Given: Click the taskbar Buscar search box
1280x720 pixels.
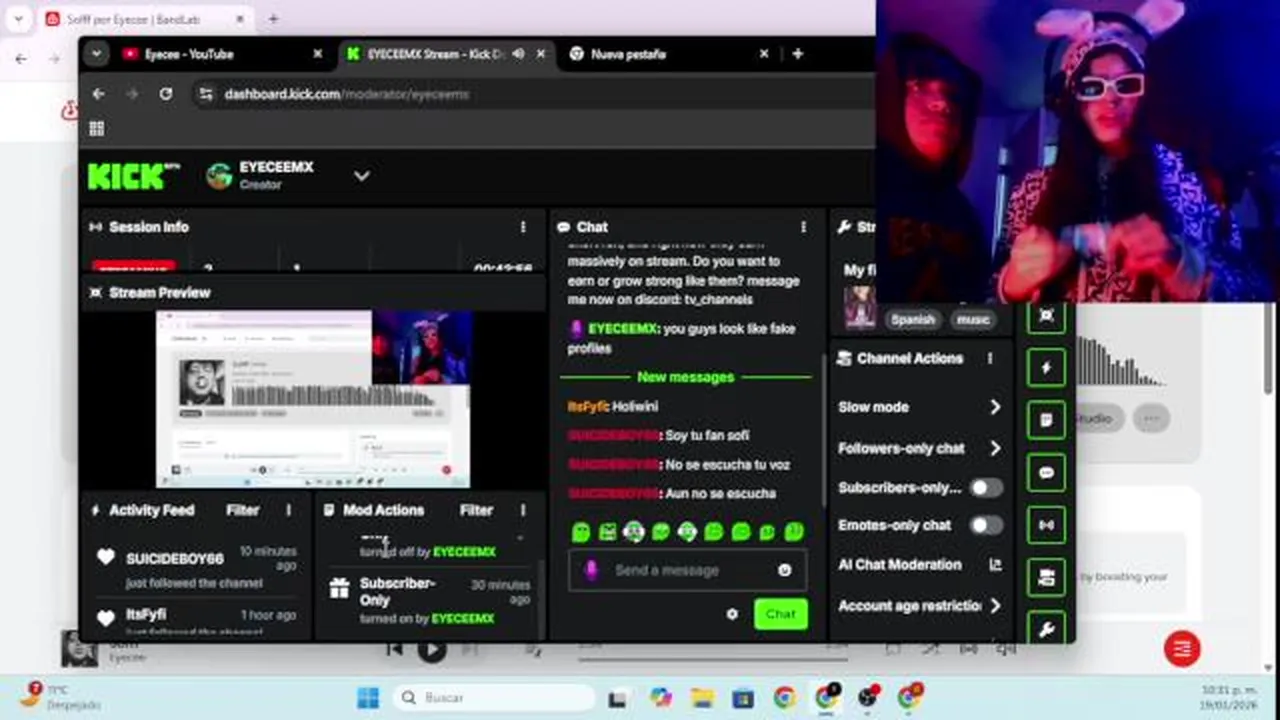Looking at the screenshot, I should 494,697.
